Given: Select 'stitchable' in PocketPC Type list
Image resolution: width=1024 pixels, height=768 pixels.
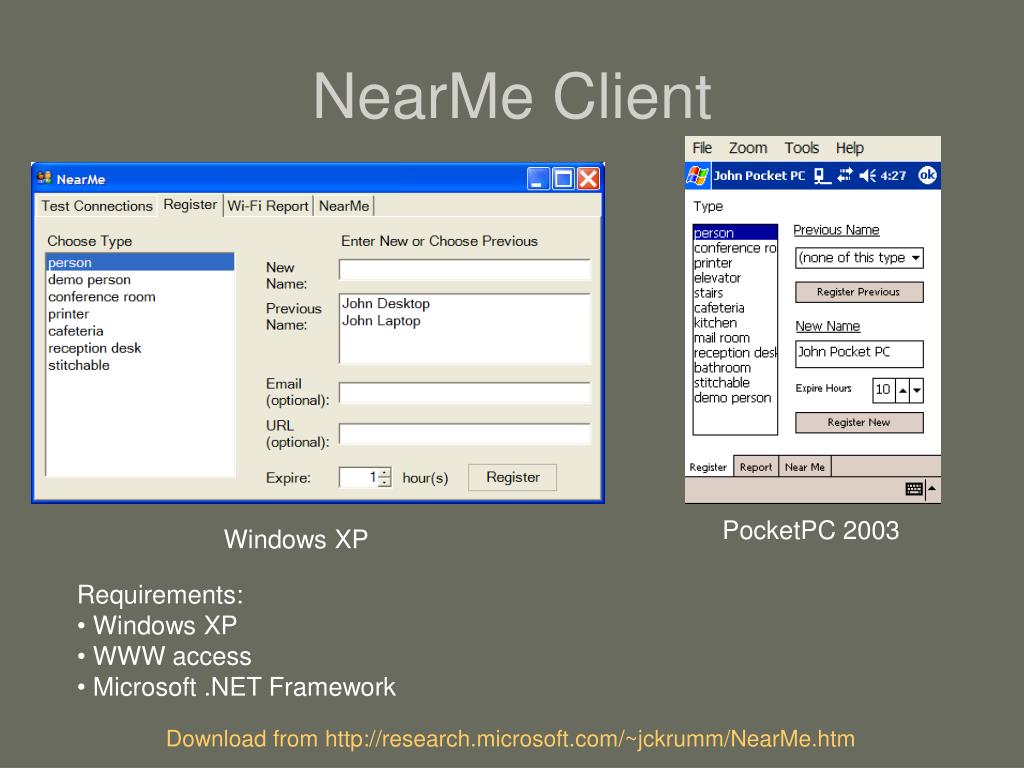Looking at the screenshot, I should [x=735, y=383].
